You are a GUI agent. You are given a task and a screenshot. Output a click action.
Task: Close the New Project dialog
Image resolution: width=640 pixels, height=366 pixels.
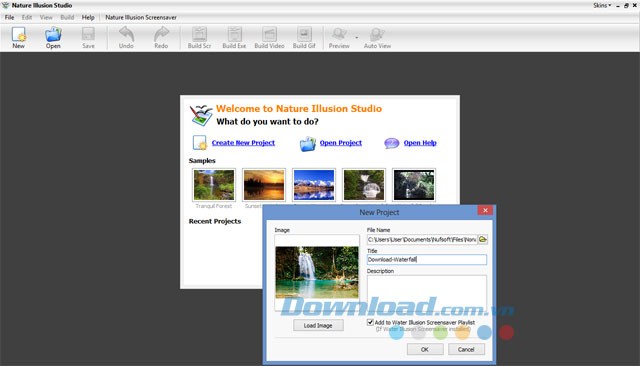pyautogui.click(x=485, y=210)
